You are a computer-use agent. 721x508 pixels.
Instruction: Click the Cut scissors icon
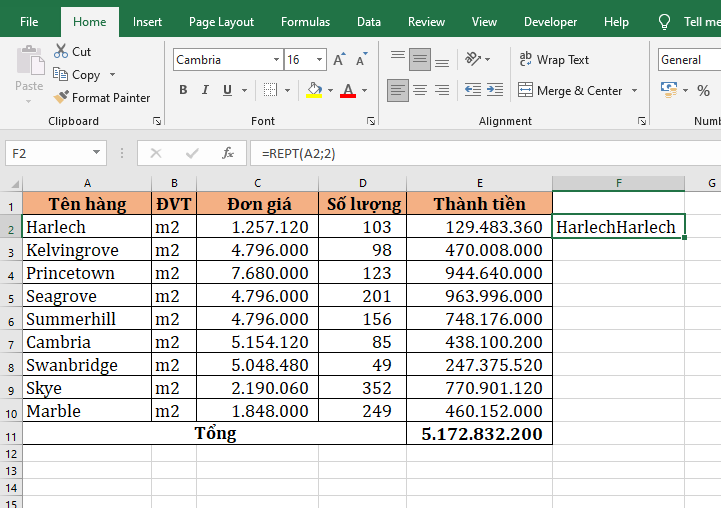pyautogui.click(x=61, y=51)
